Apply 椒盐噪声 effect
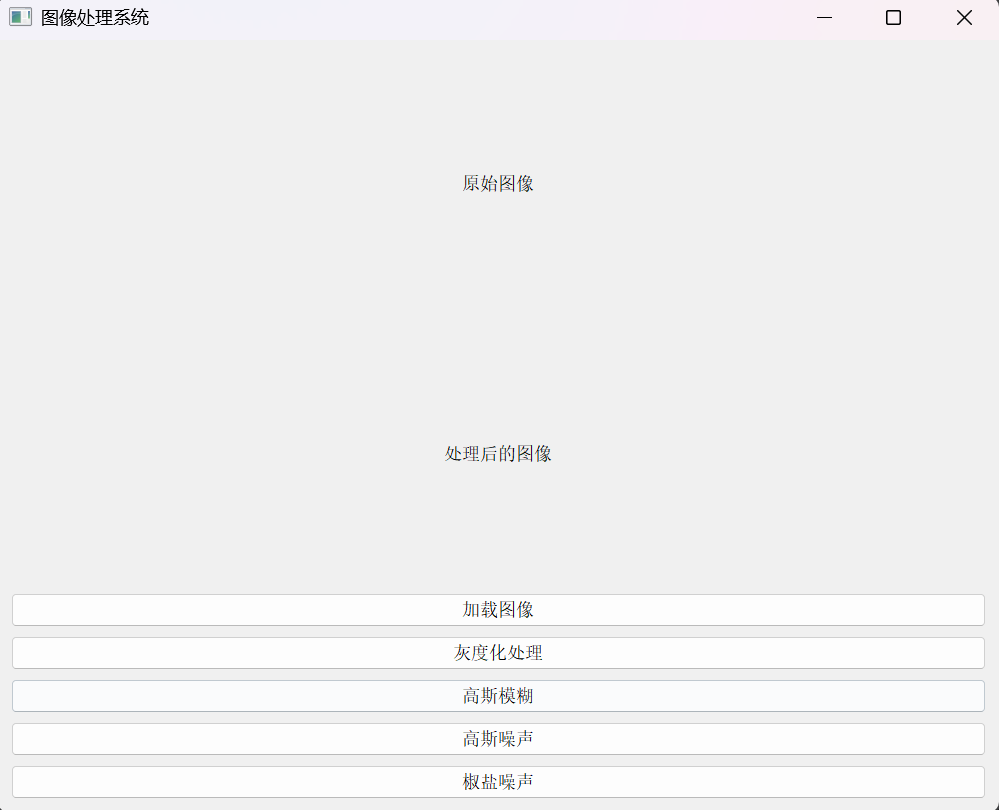Viewport: 999px width, 810px height. (x=498, y=782)
